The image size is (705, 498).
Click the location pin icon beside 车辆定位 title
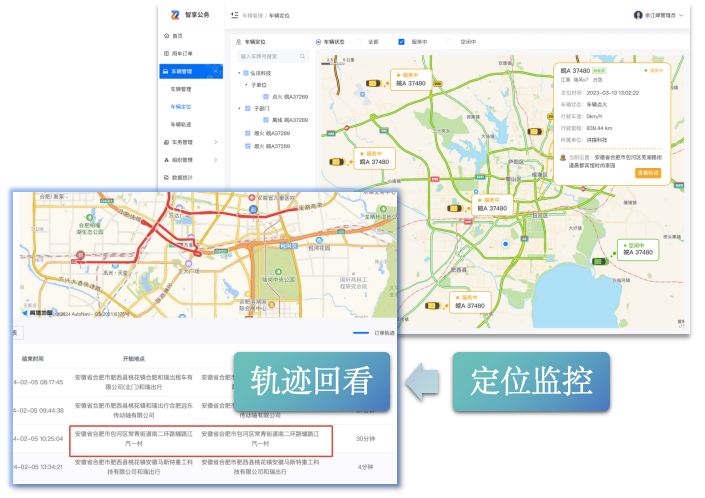coord(239,42)
